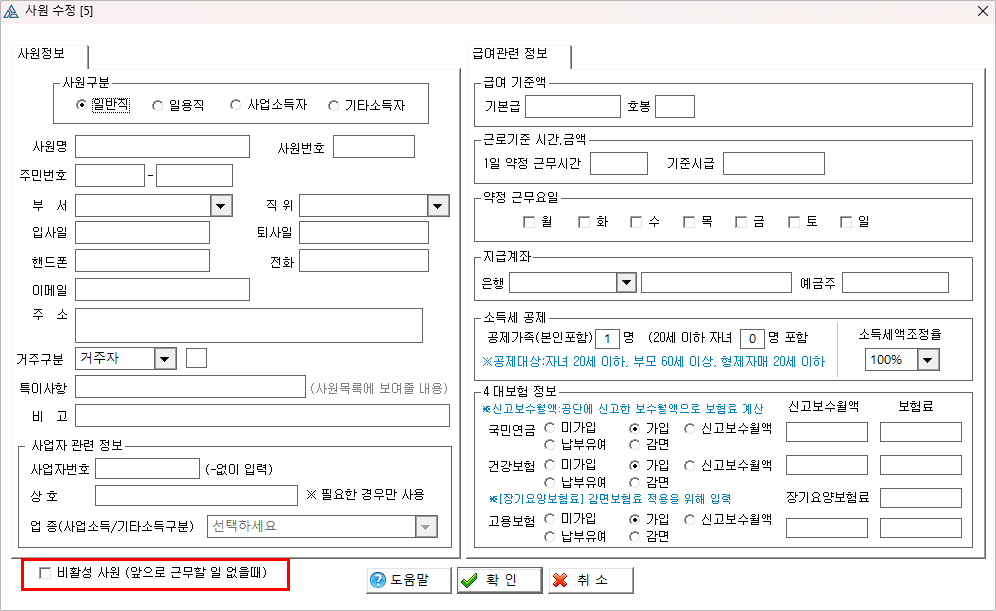Click the 사업자번호 input field

147,469
